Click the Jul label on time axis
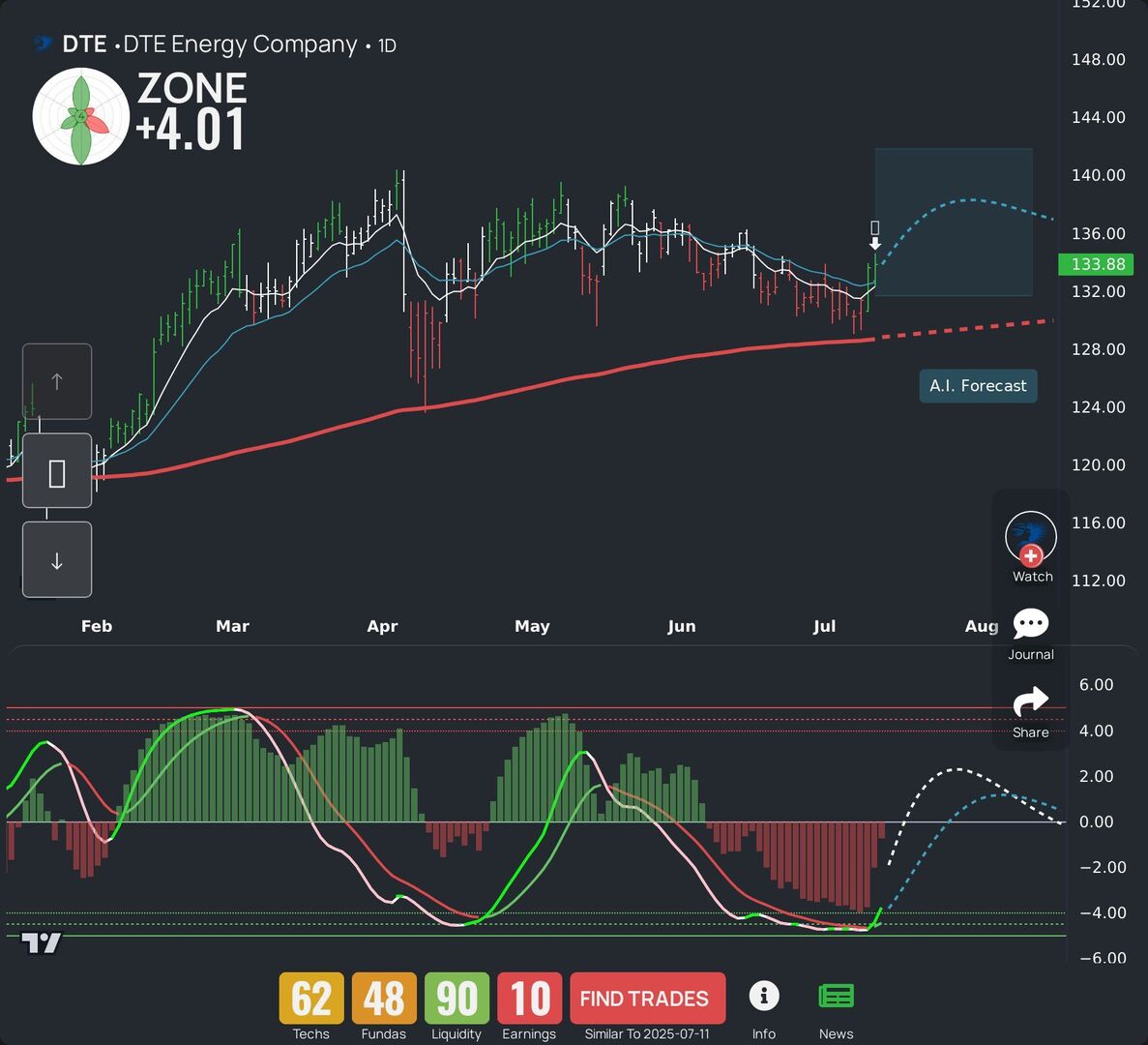This screenshot has height=1045, width=1148. [x=824, y=626]
